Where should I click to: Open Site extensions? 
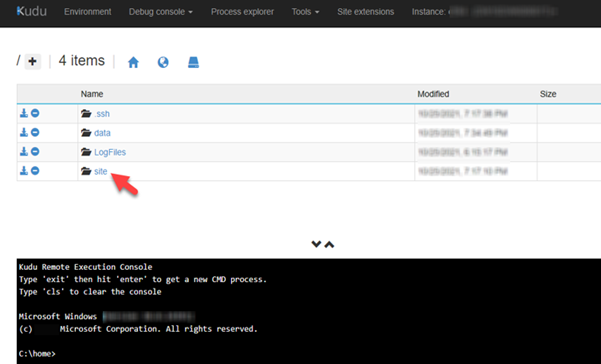pyautogui.click(x=365, y=12)
